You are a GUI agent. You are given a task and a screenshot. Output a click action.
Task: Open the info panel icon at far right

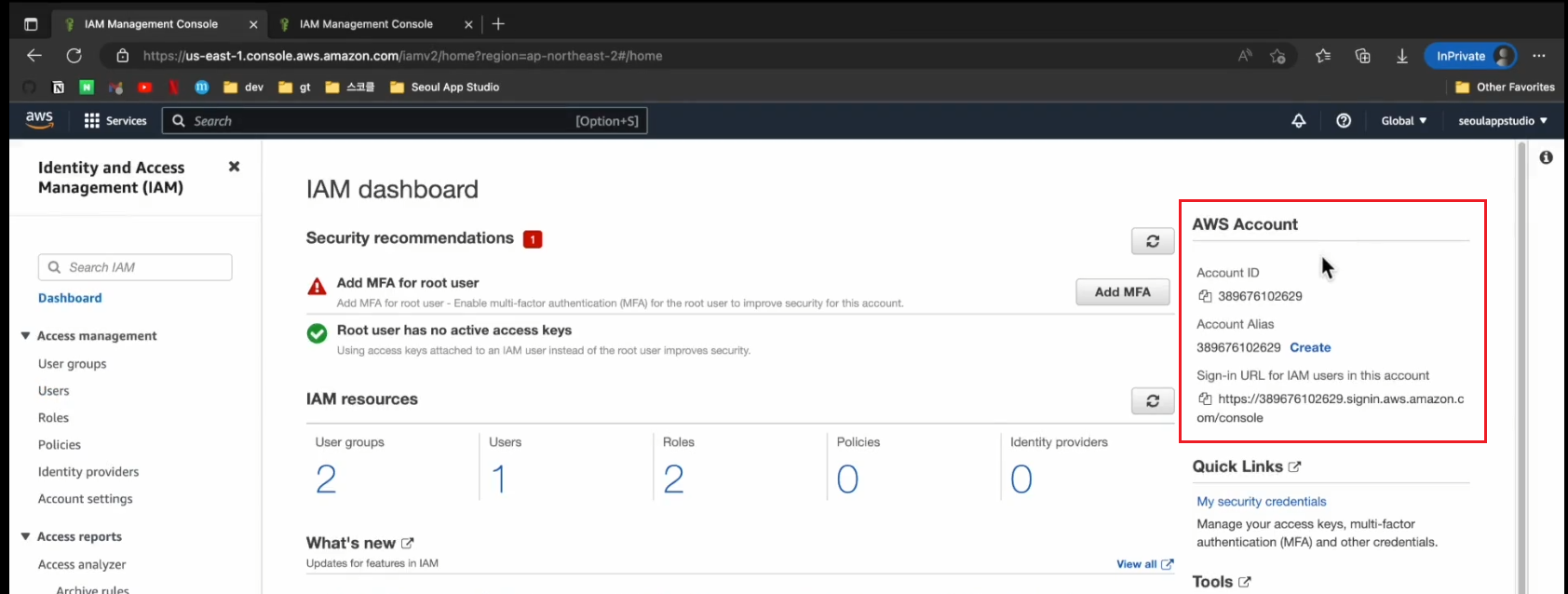point(1546,157)
